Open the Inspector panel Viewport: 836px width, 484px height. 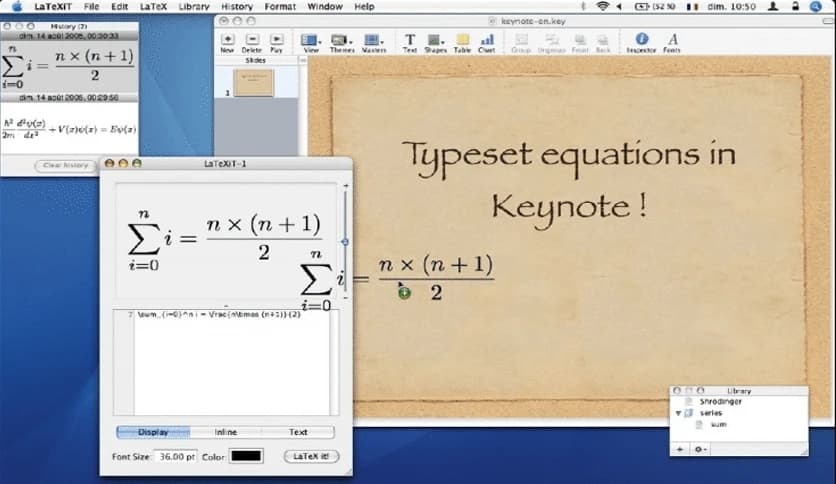642,39
